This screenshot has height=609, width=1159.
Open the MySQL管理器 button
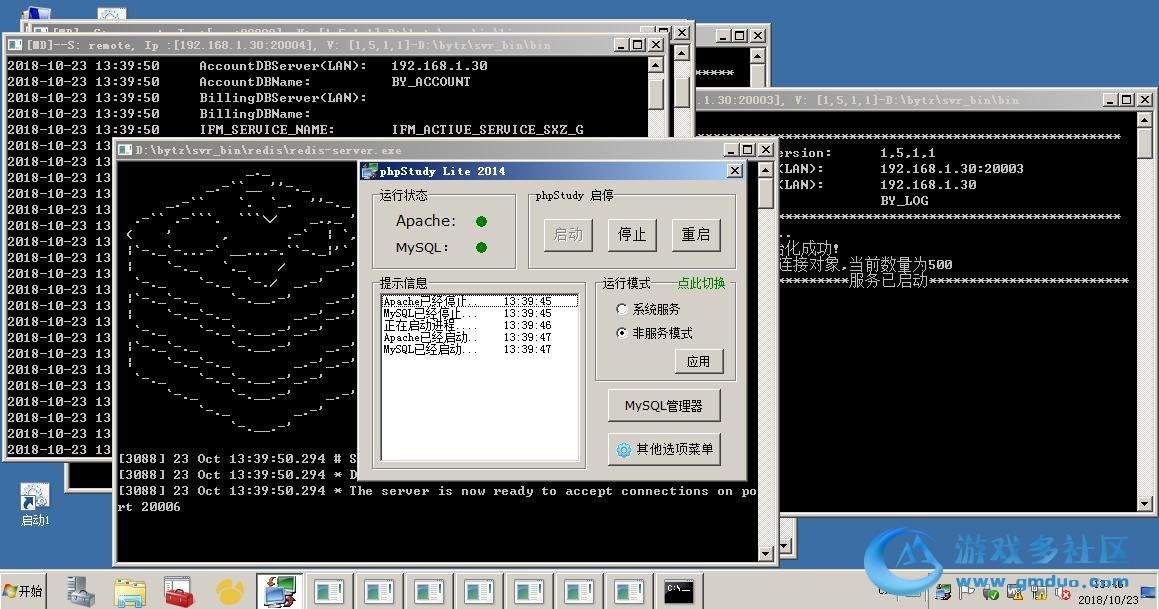663,406
